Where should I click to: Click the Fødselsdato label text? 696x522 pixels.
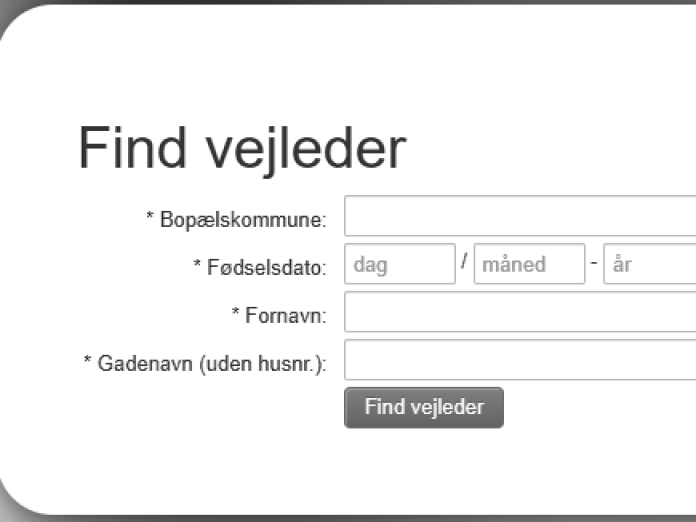tap(266, 267)
